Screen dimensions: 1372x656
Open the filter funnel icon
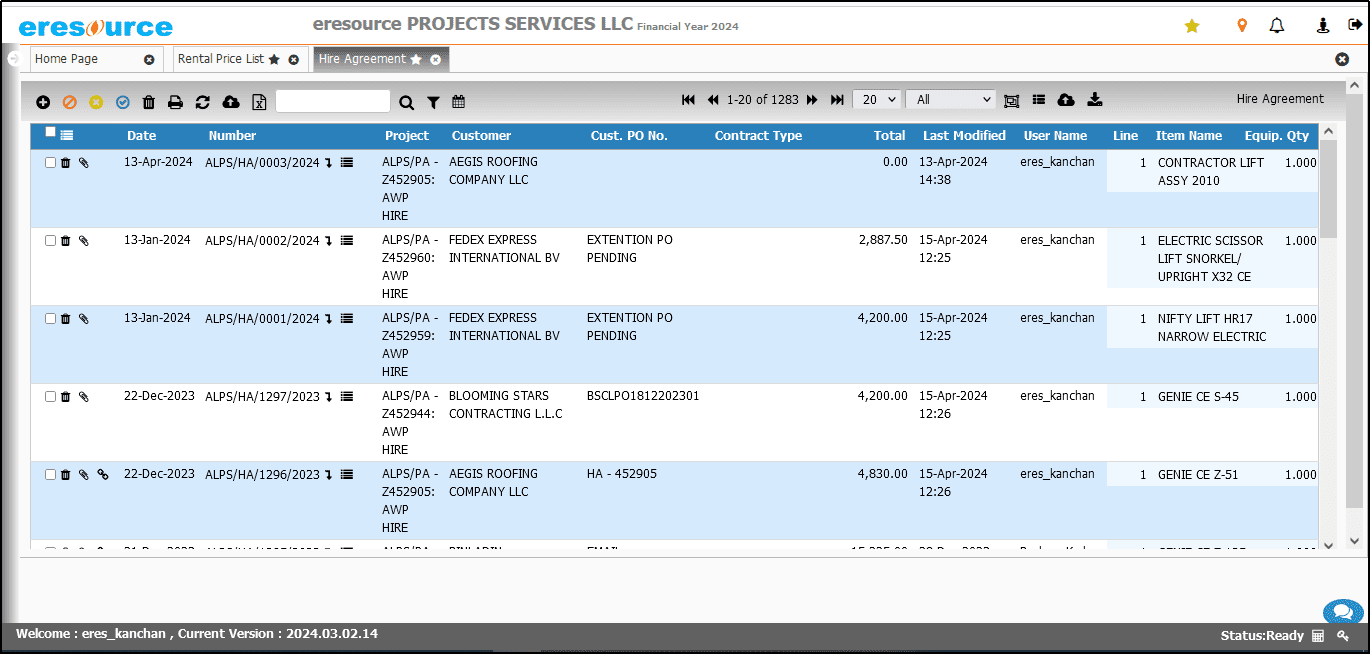(x=433, y=102)
